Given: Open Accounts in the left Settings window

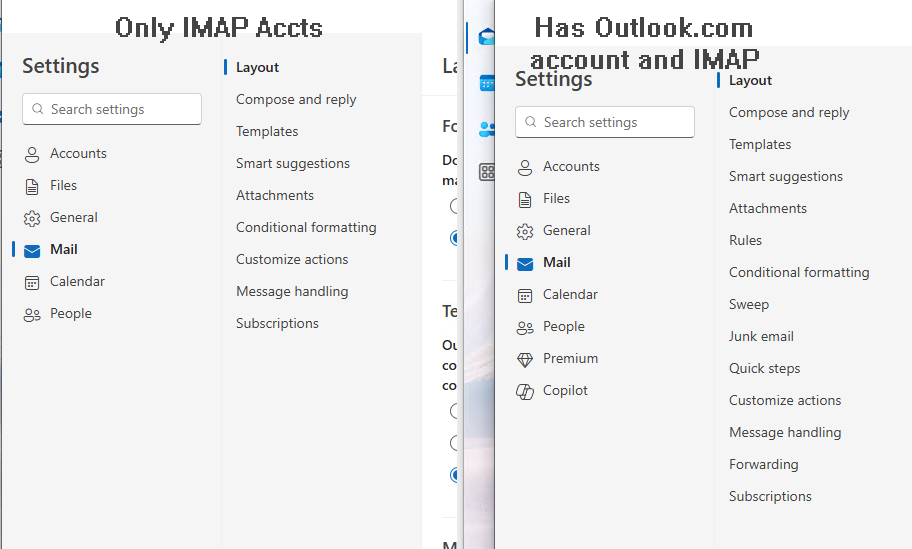Looking at the screenshot, I should coord(65,154).
